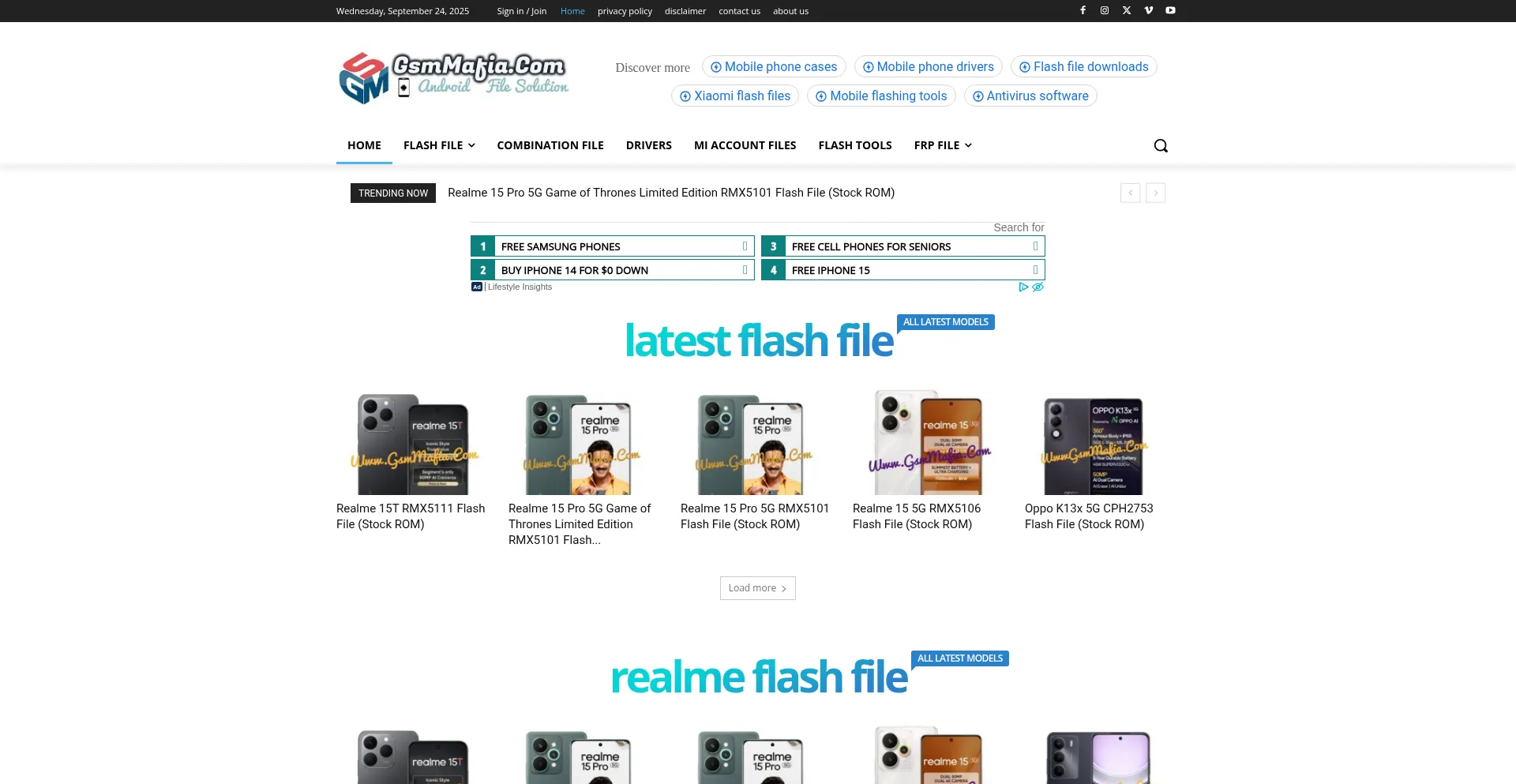Select Mobile phone drivers suggestion
The width and height of the screenshot is (1516, 784).
tap(929, 67)
